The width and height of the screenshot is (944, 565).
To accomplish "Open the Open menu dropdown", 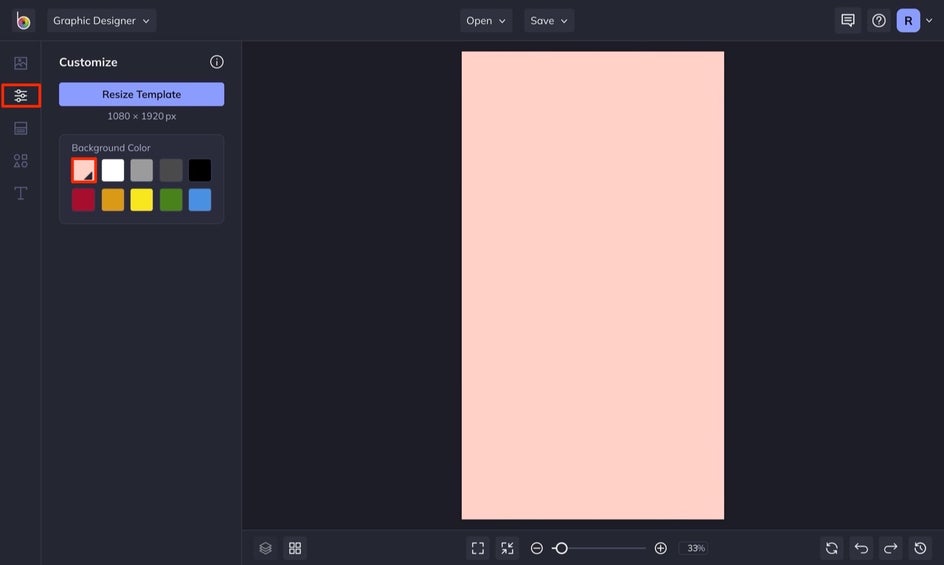I will click(x=486, y=20).
